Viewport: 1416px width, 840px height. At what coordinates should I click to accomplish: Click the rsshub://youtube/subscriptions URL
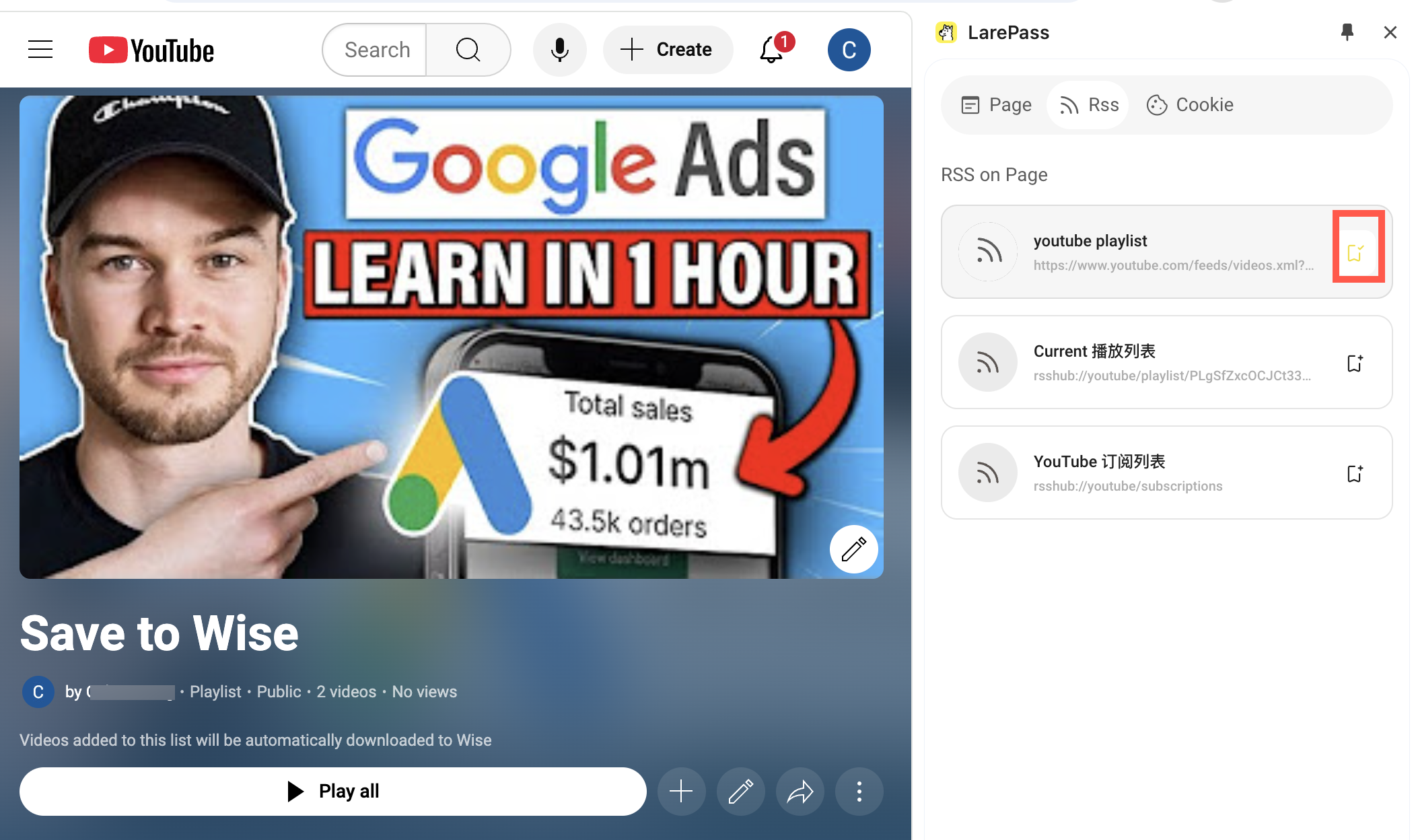1128,486
